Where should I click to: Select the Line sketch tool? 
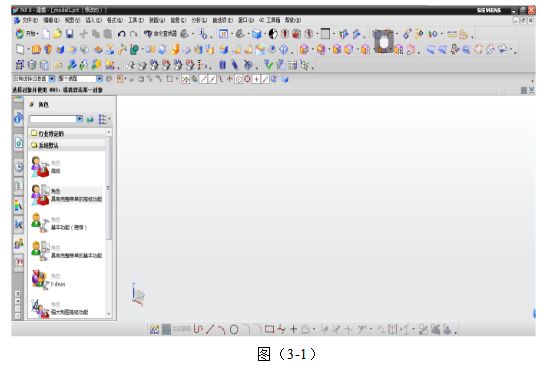coord(210,329)
